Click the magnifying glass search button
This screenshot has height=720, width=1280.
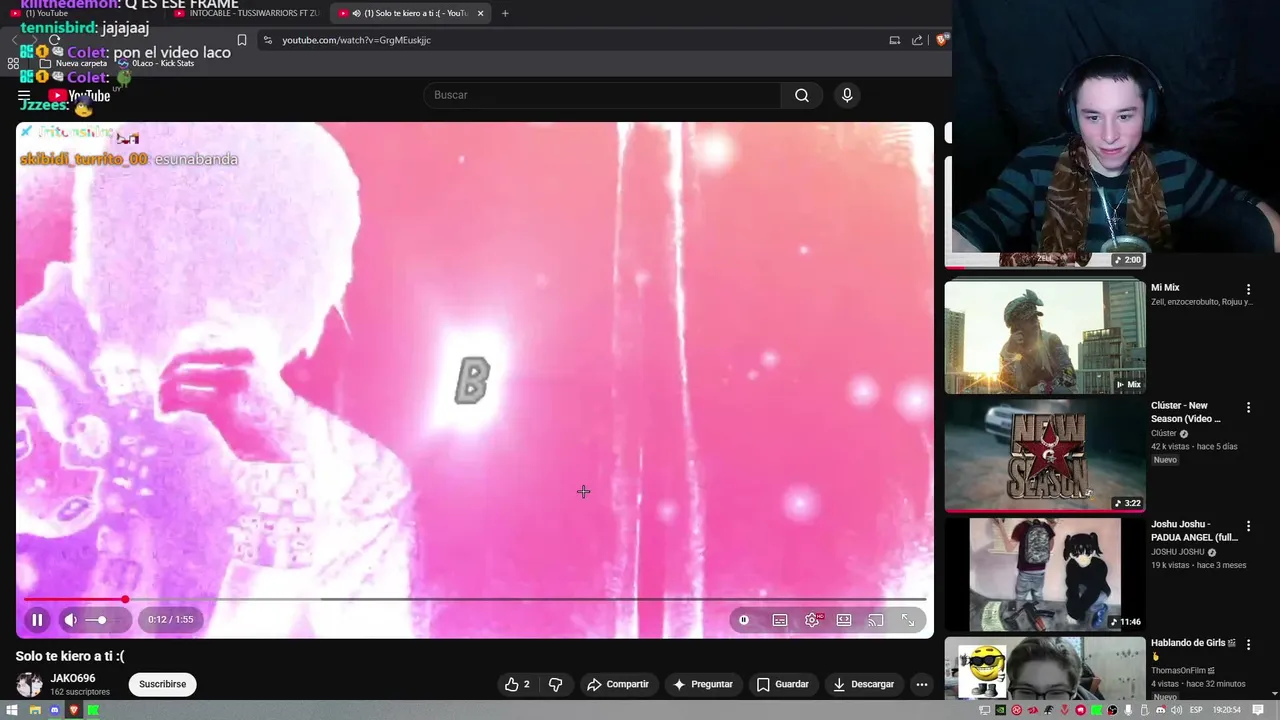802,95
